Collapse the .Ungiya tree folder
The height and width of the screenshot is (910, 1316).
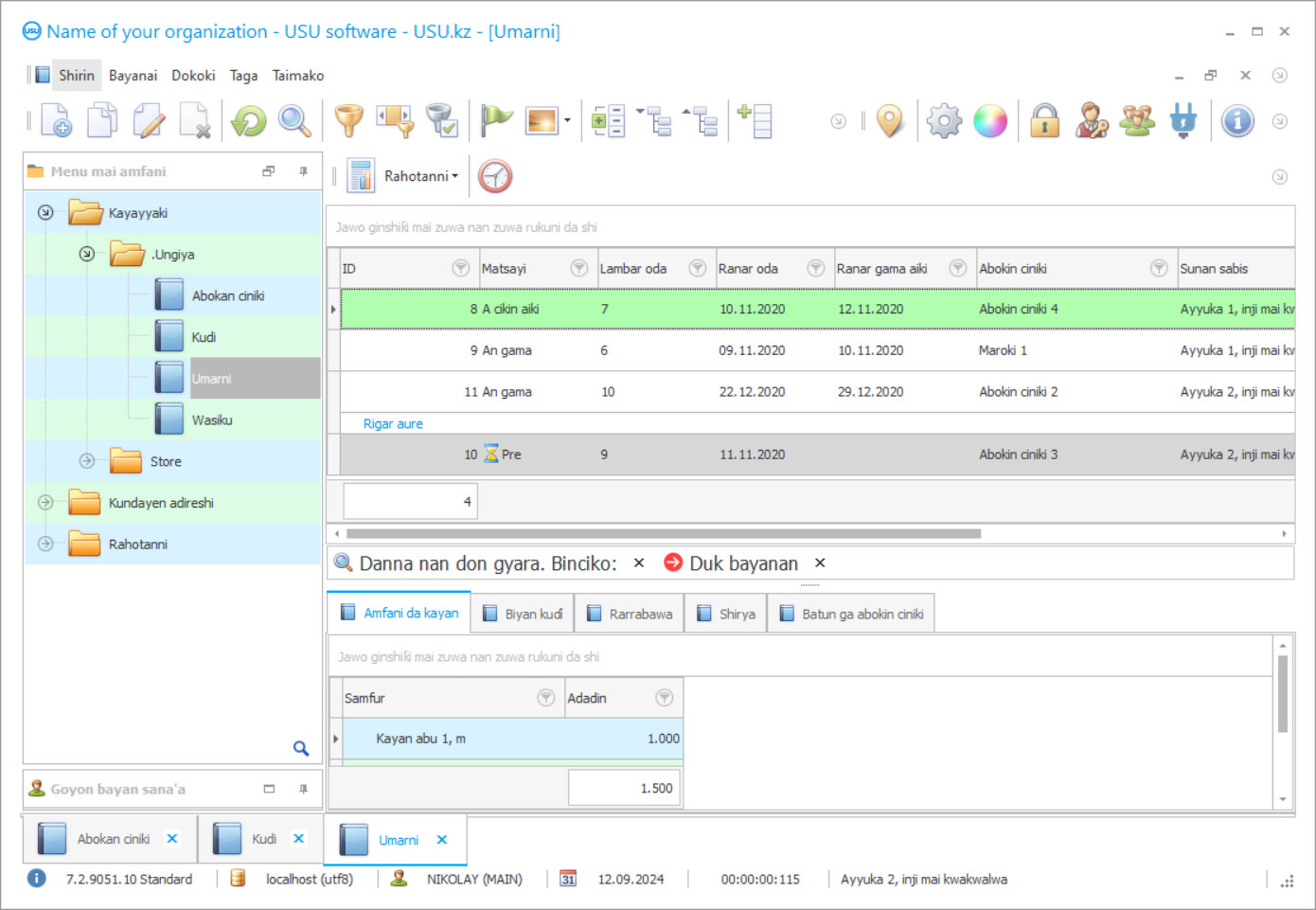click(x=87, y=254)
